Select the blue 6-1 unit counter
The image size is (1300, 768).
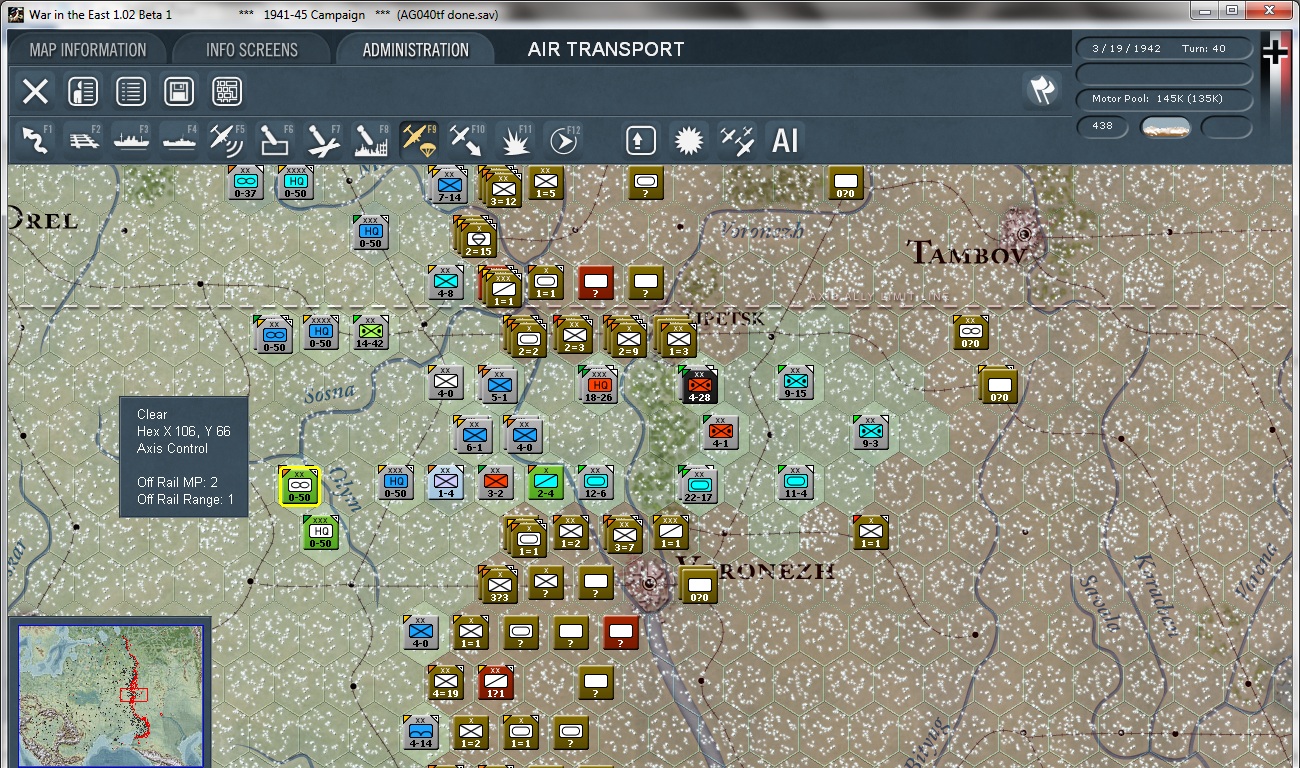coord(473,435)
